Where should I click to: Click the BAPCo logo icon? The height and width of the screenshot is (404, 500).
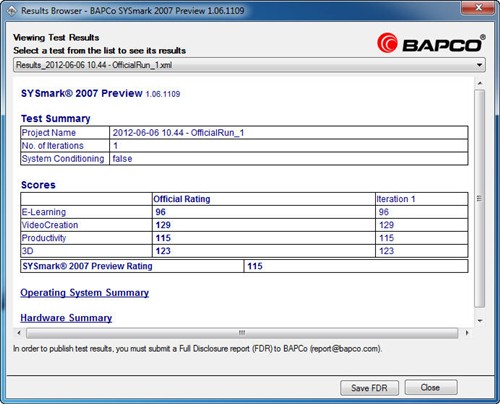coord(387,43)
